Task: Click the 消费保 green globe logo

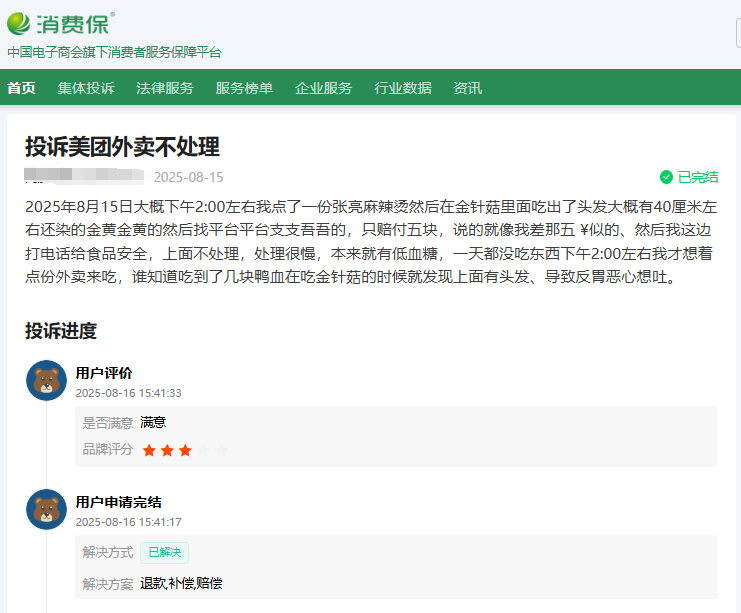Action: point(18,23)
